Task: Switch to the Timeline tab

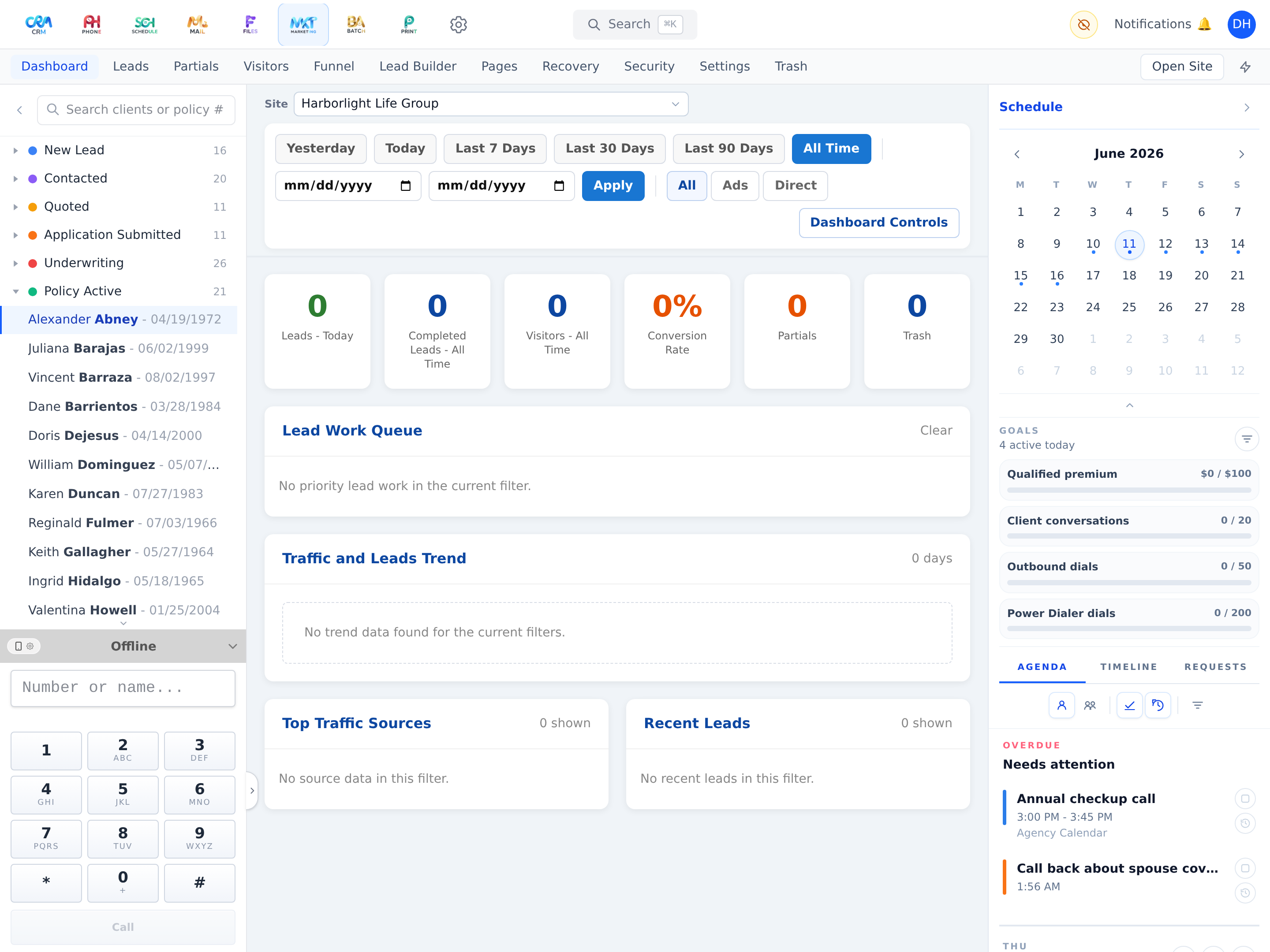Action: 1128,667
